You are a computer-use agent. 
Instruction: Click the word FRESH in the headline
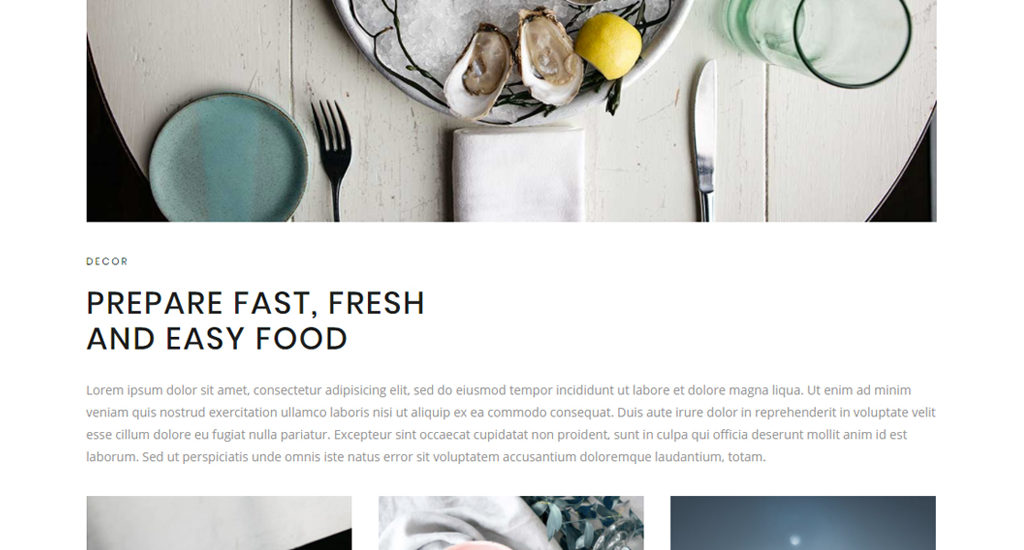(376, 304)
